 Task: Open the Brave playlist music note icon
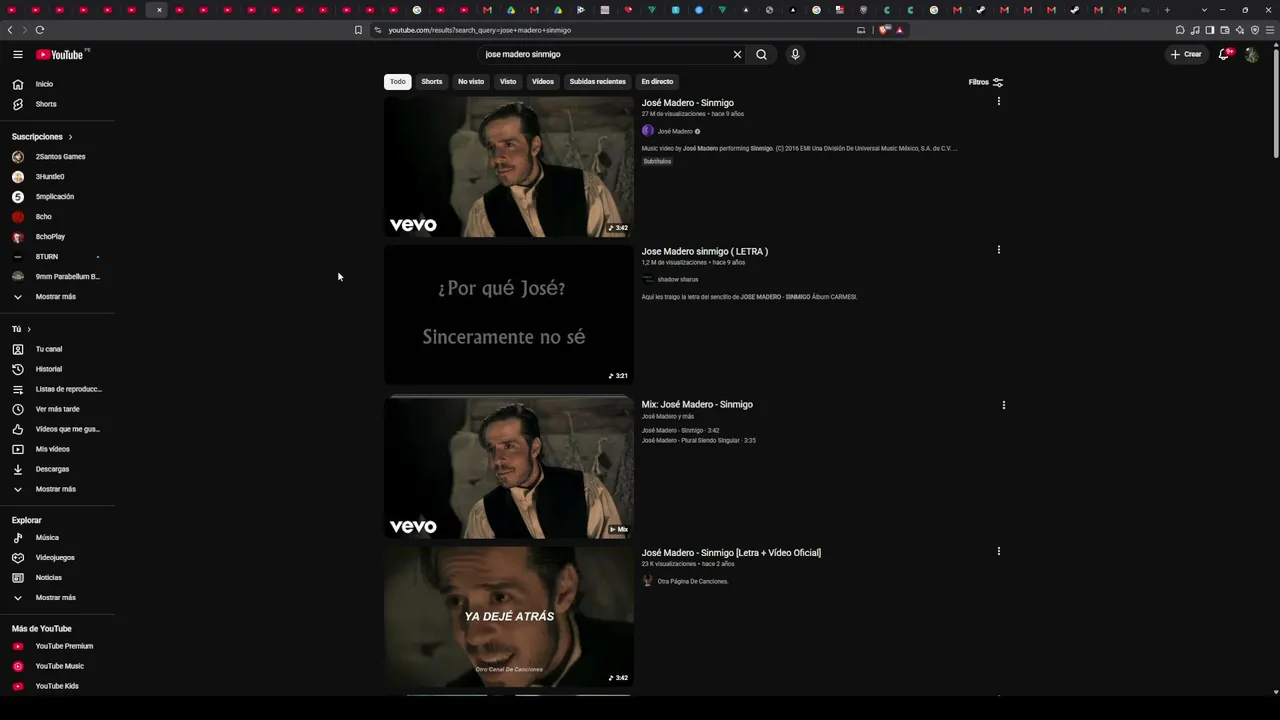click(x=1195, y=30)
